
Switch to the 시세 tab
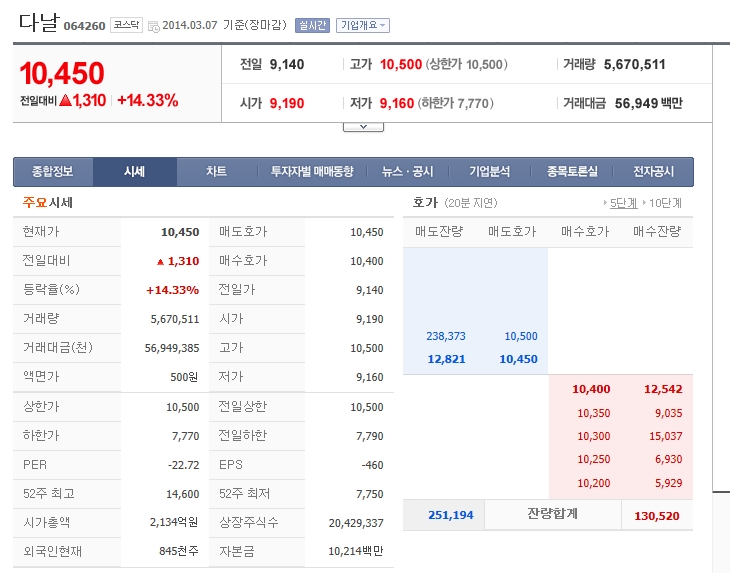(135, 172)
